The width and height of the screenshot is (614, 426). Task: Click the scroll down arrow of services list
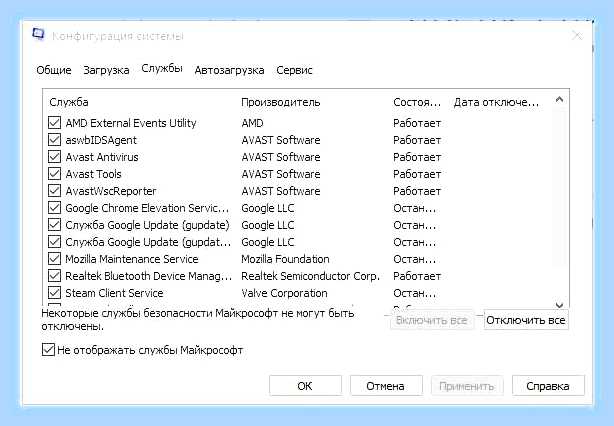coord(559,305)
